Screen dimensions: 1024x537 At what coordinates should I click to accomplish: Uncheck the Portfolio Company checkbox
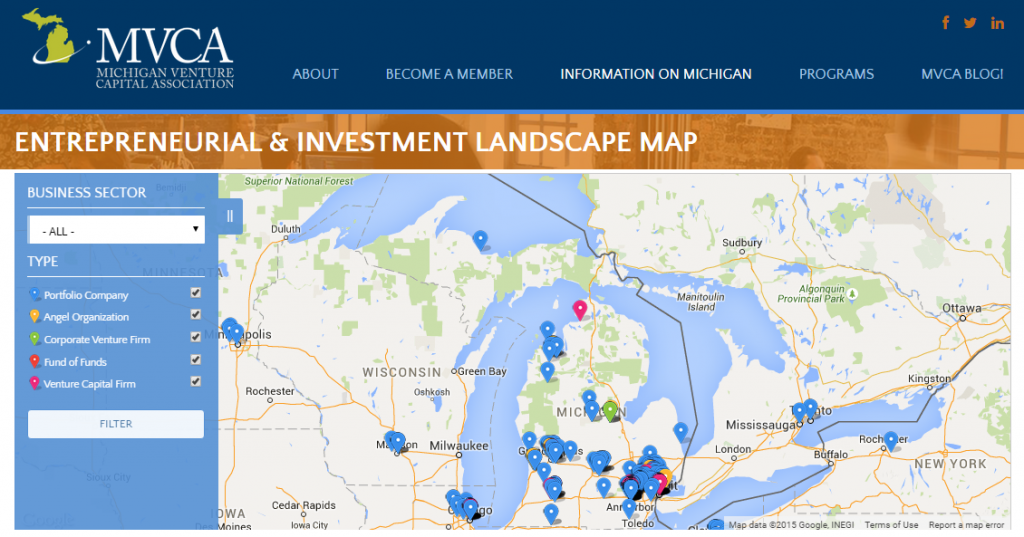click(196, 293)
